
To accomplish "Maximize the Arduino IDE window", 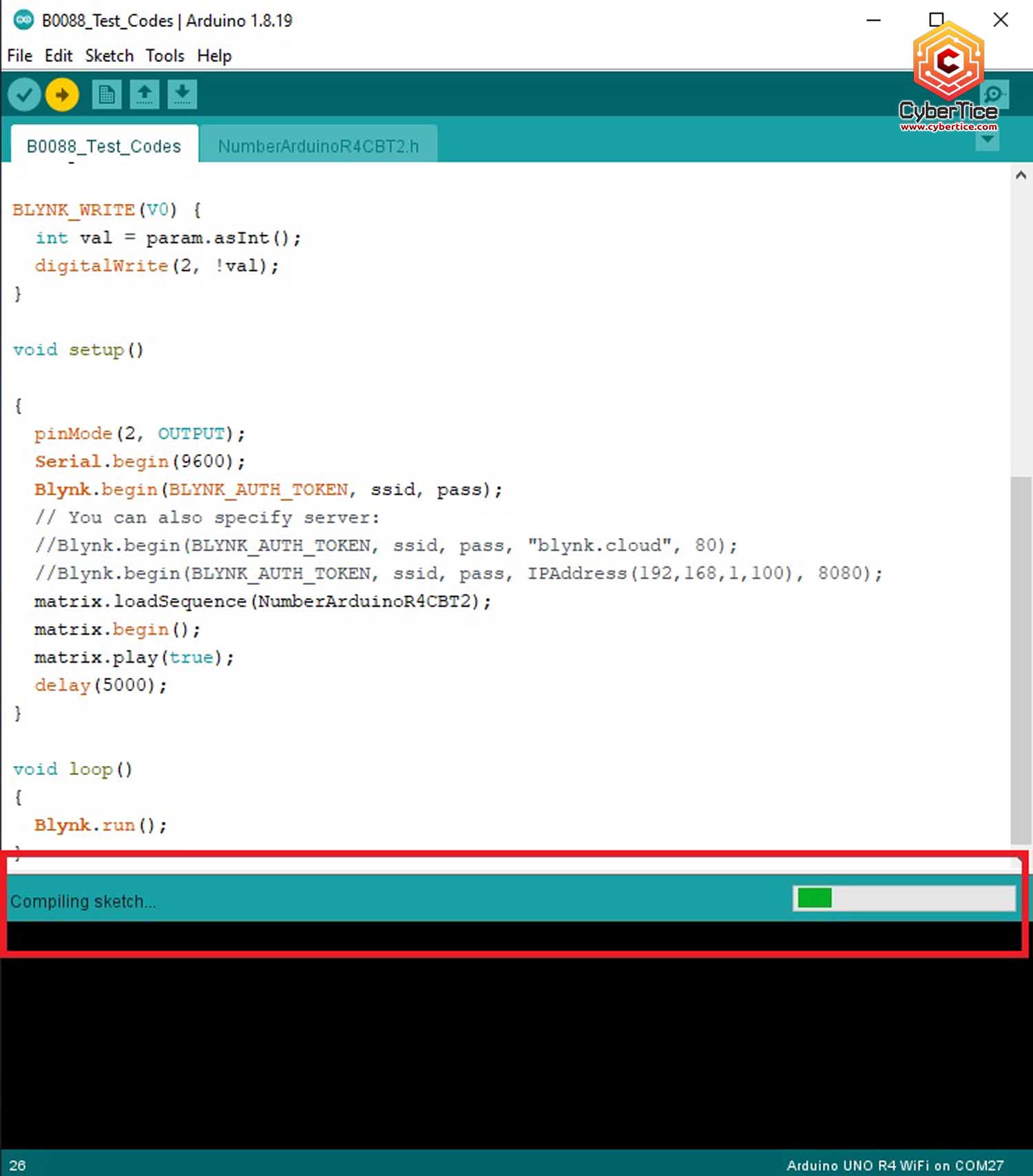I will (x=937, y=20).
